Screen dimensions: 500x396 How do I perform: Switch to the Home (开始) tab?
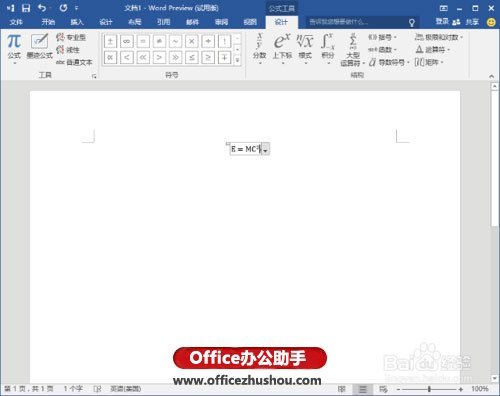(x=48, y=22)
